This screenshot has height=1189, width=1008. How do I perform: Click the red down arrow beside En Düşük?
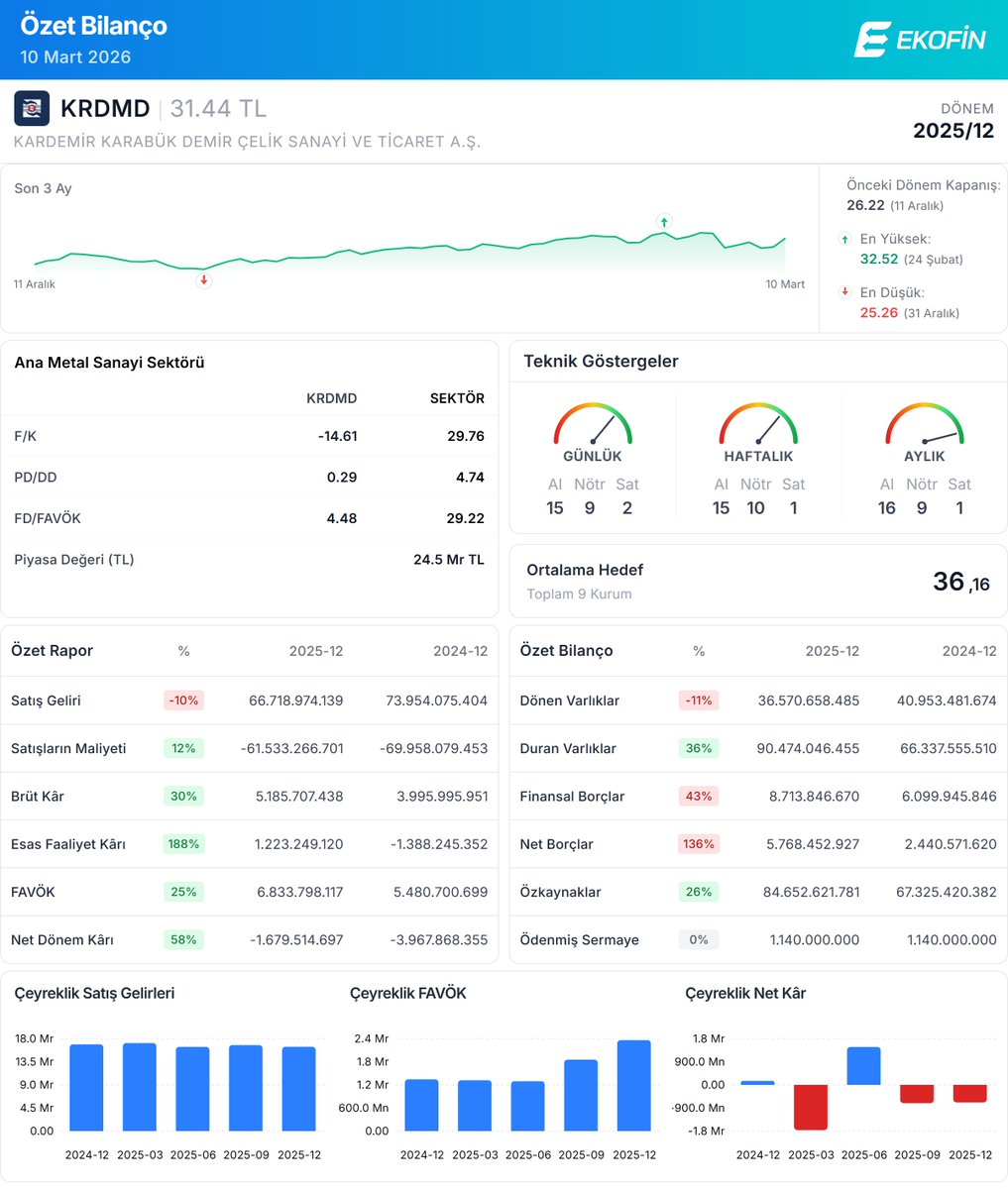point(845,292)
